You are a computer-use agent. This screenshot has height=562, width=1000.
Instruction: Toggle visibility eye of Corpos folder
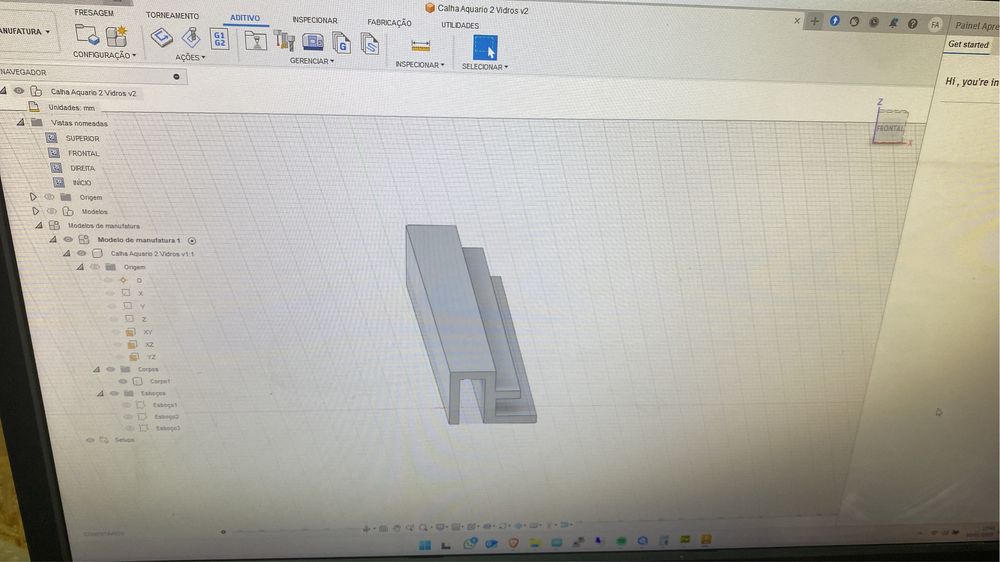(110, 369)
